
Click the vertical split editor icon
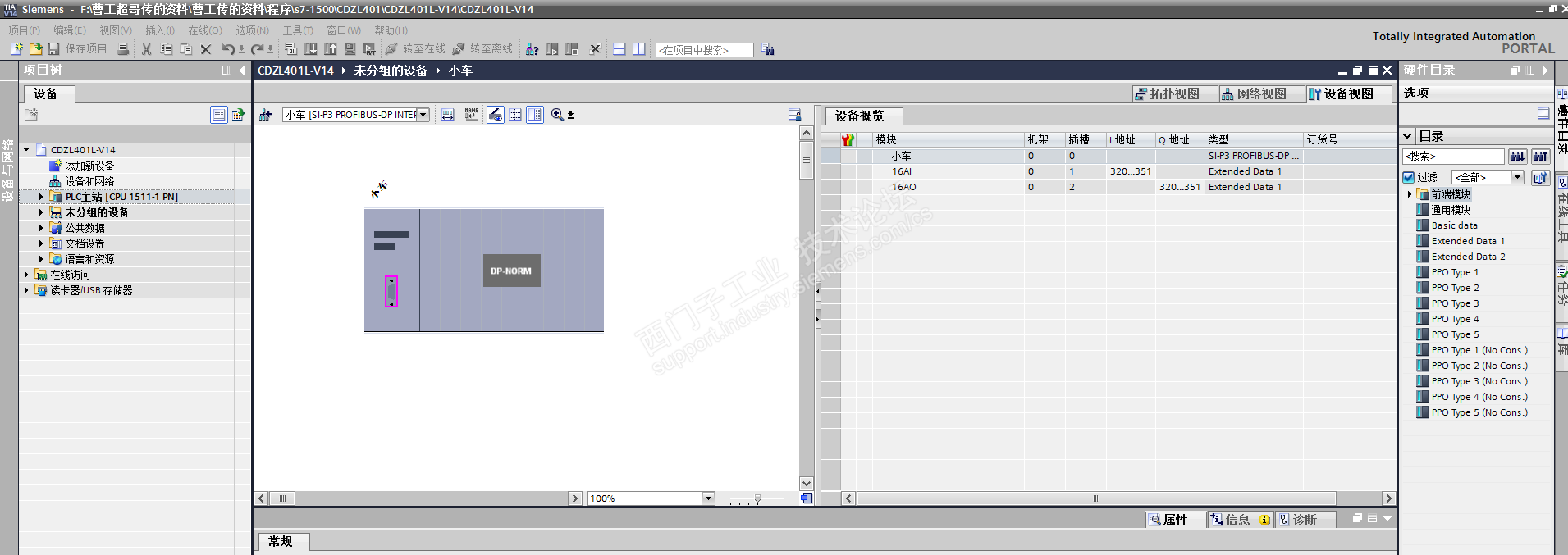pyautogui.click(x=639, y=49)
